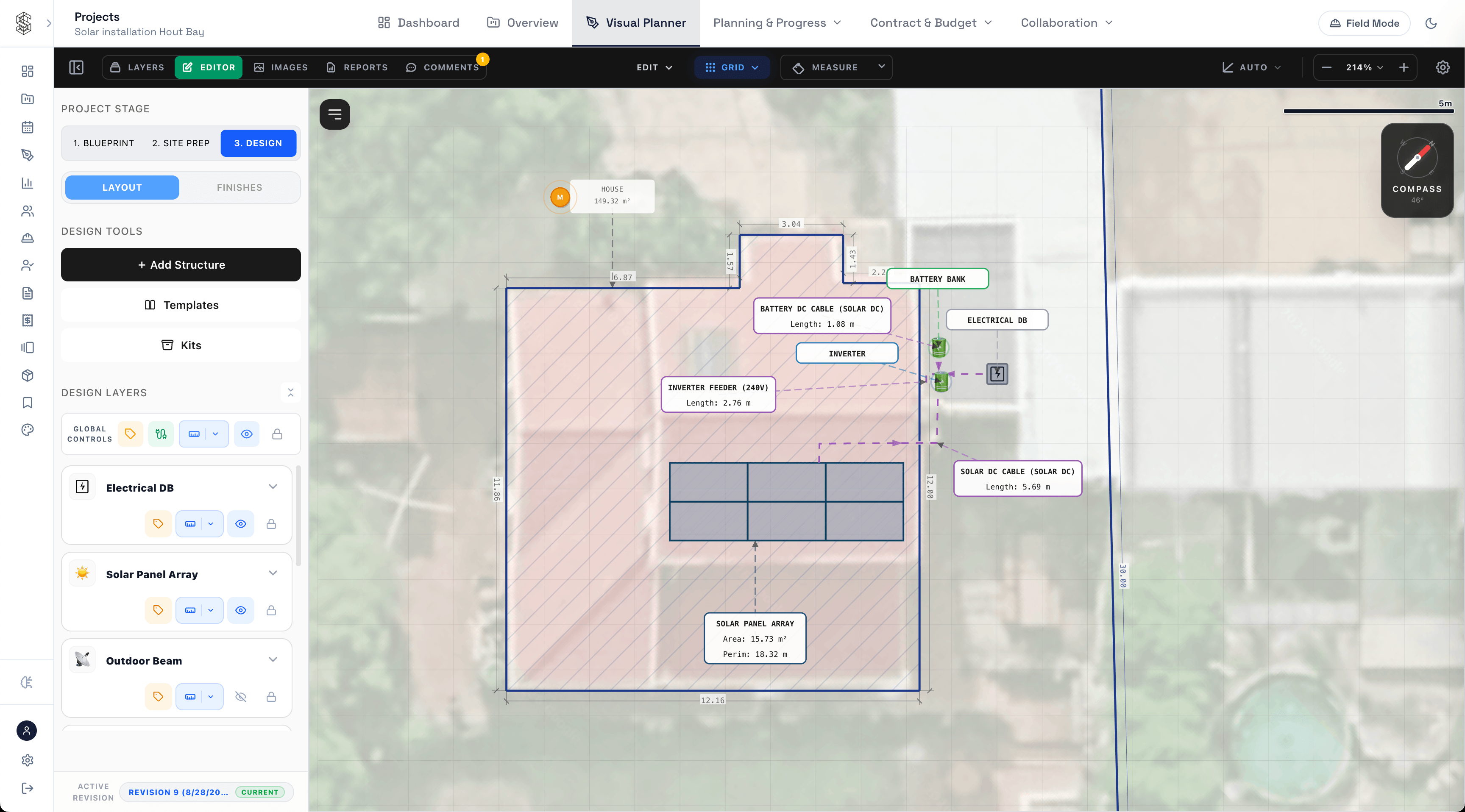Open Planning & Progress menu

tap(777, 23)
